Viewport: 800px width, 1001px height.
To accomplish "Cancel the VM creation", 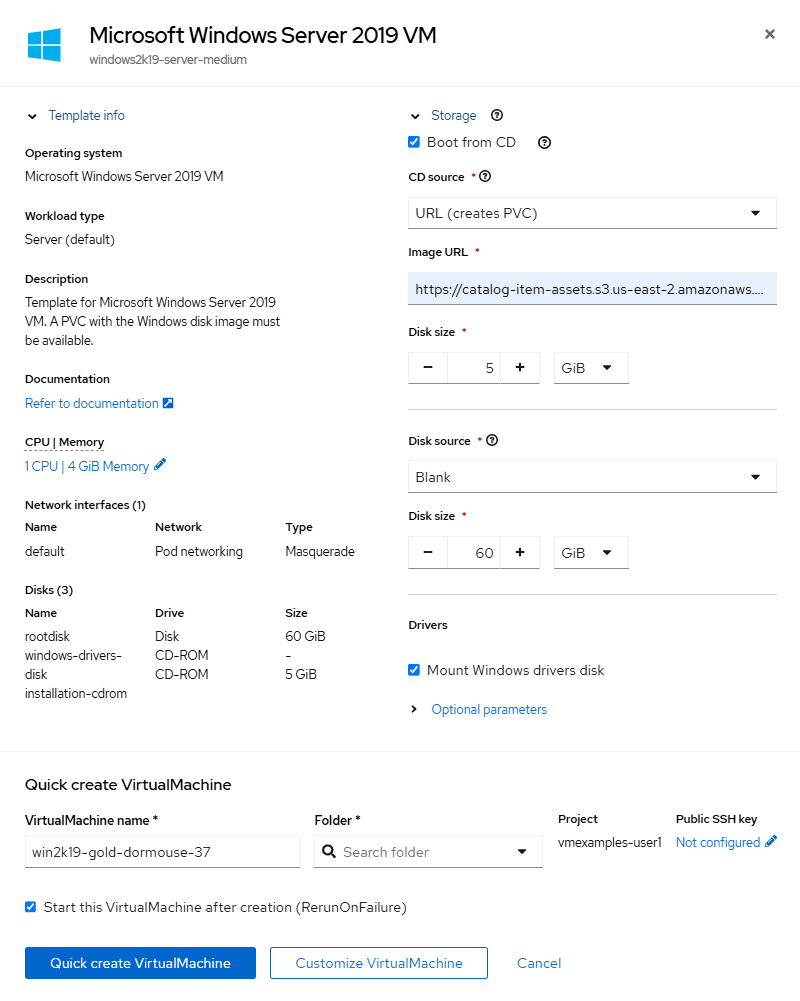I will click(x=539, y=963).
